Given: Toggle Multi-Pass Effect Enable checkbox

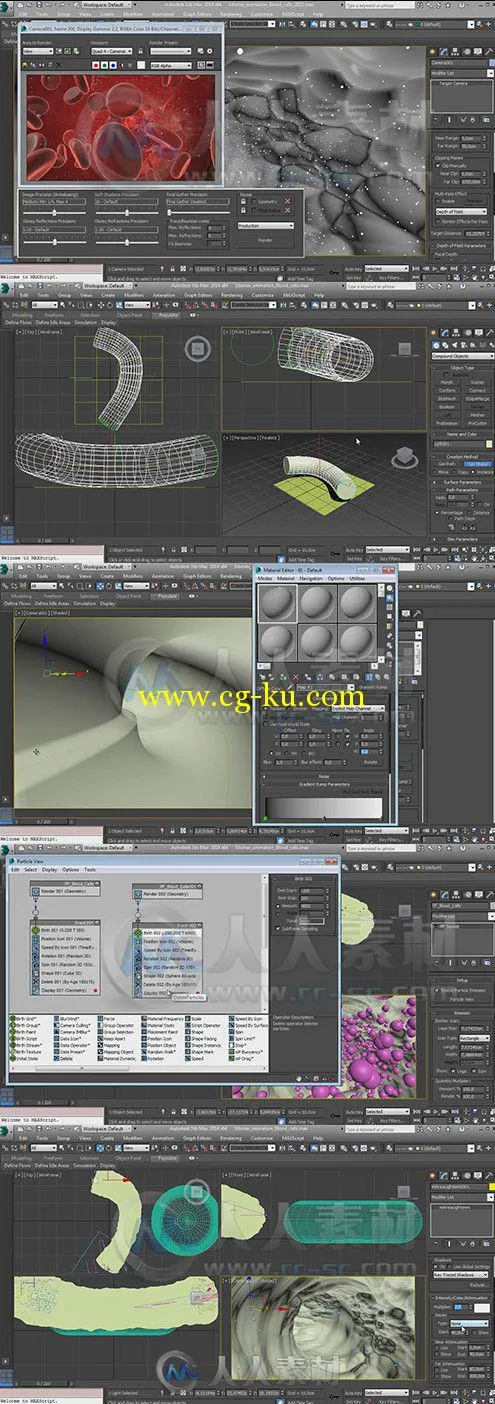Looking at the screenshot, I should pos(438,201).
